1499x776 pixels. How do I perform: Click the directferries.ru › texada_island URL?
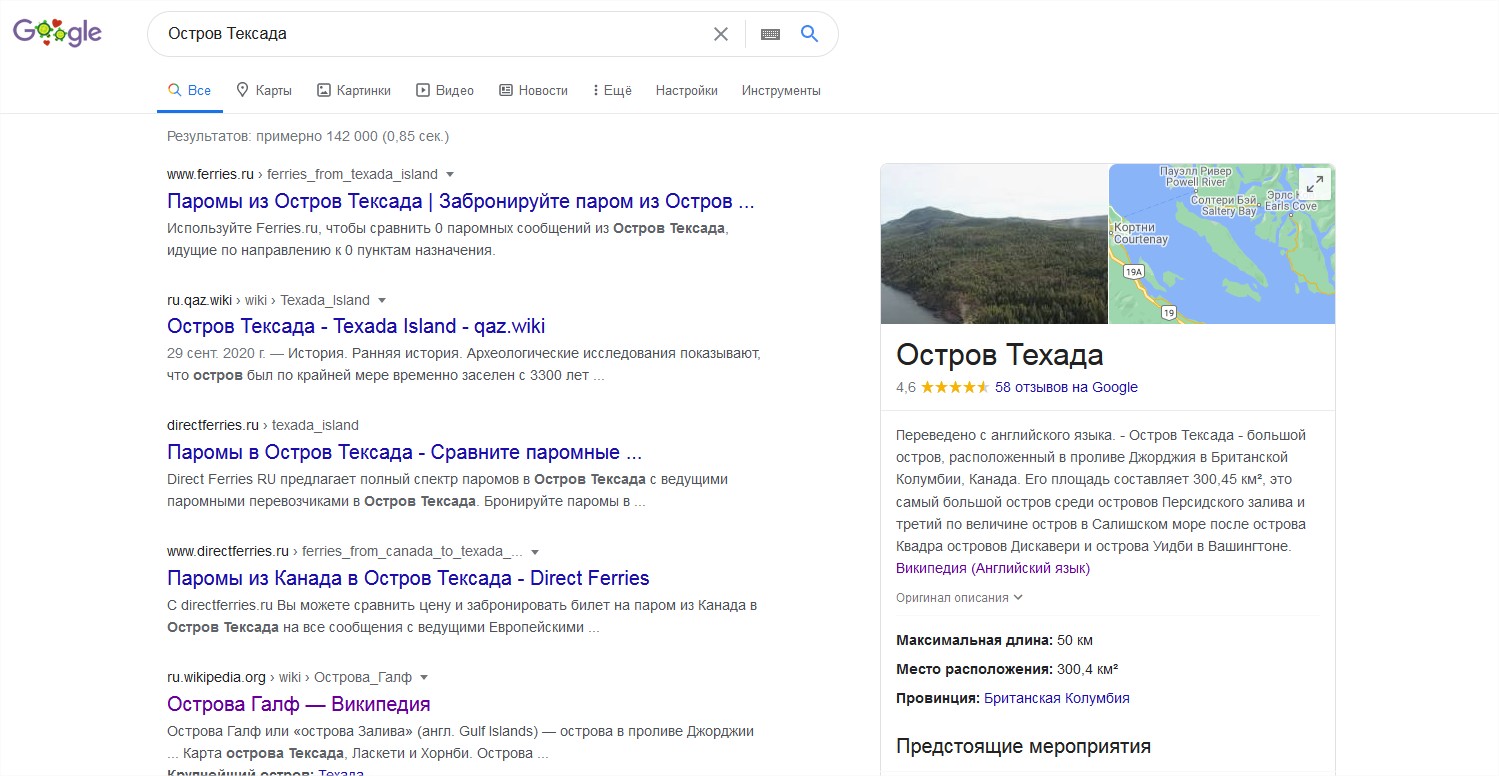(x=263, y=426)
